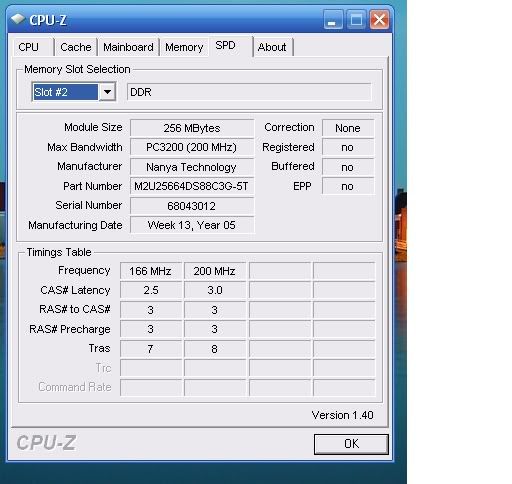The width and height of the screenshot is (512, 484).
Task: Minimize the CPU-Z window
Action: 333,20
